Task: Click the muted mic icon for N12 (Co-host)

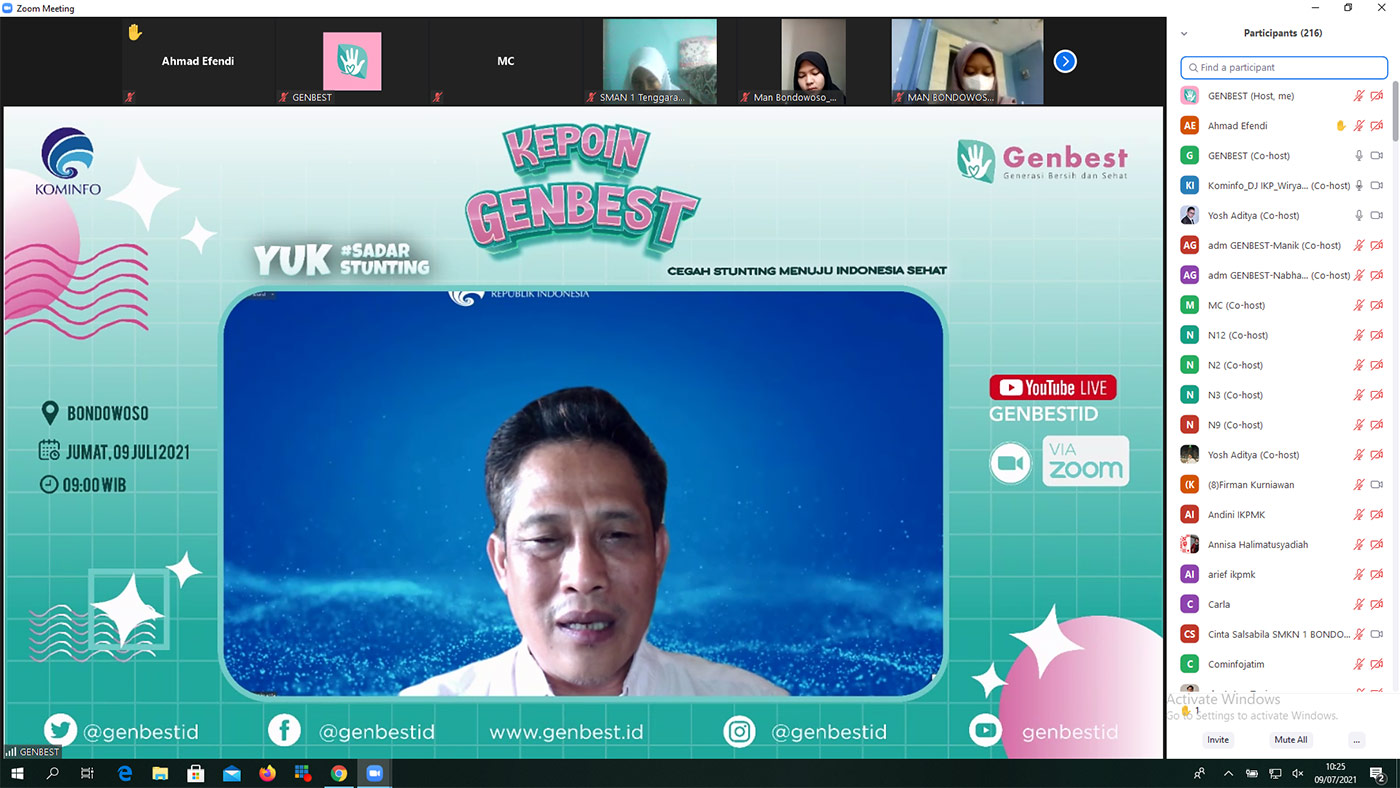Action: [x=1359, y=336]
